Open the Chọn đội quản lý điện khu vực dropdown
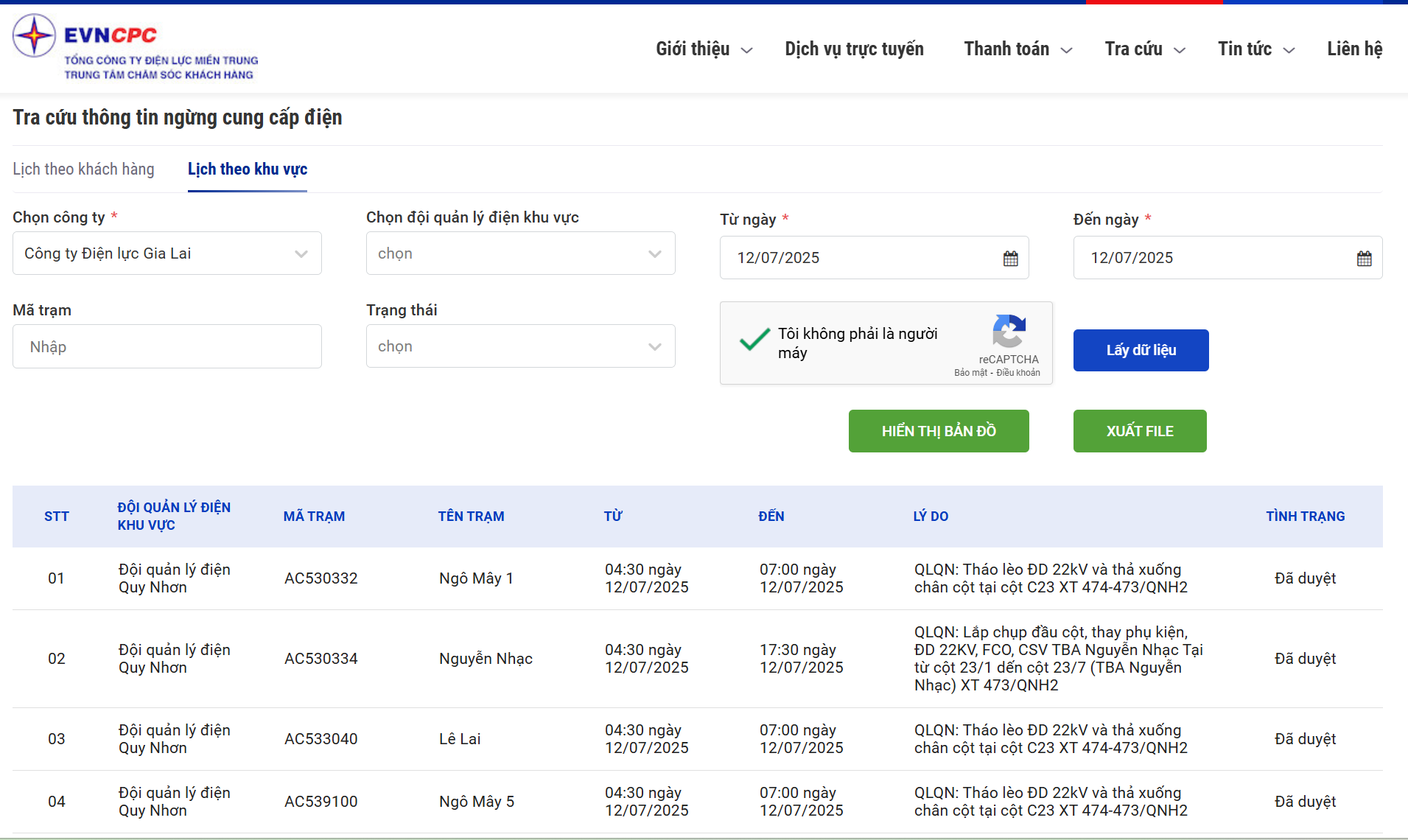This screenshot has width=1408, height=840. pos(520,253)
